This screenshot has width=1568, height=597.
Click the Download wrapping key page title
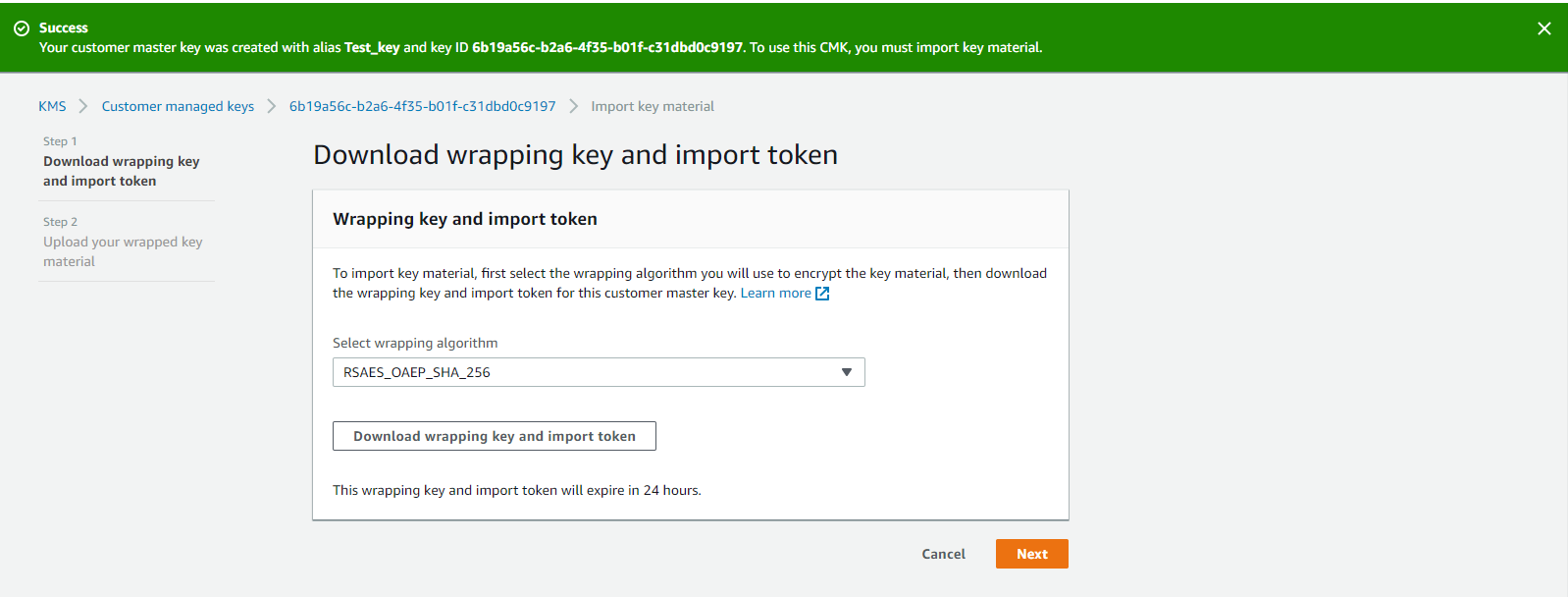pyautogui.click(x=574, y=154)
